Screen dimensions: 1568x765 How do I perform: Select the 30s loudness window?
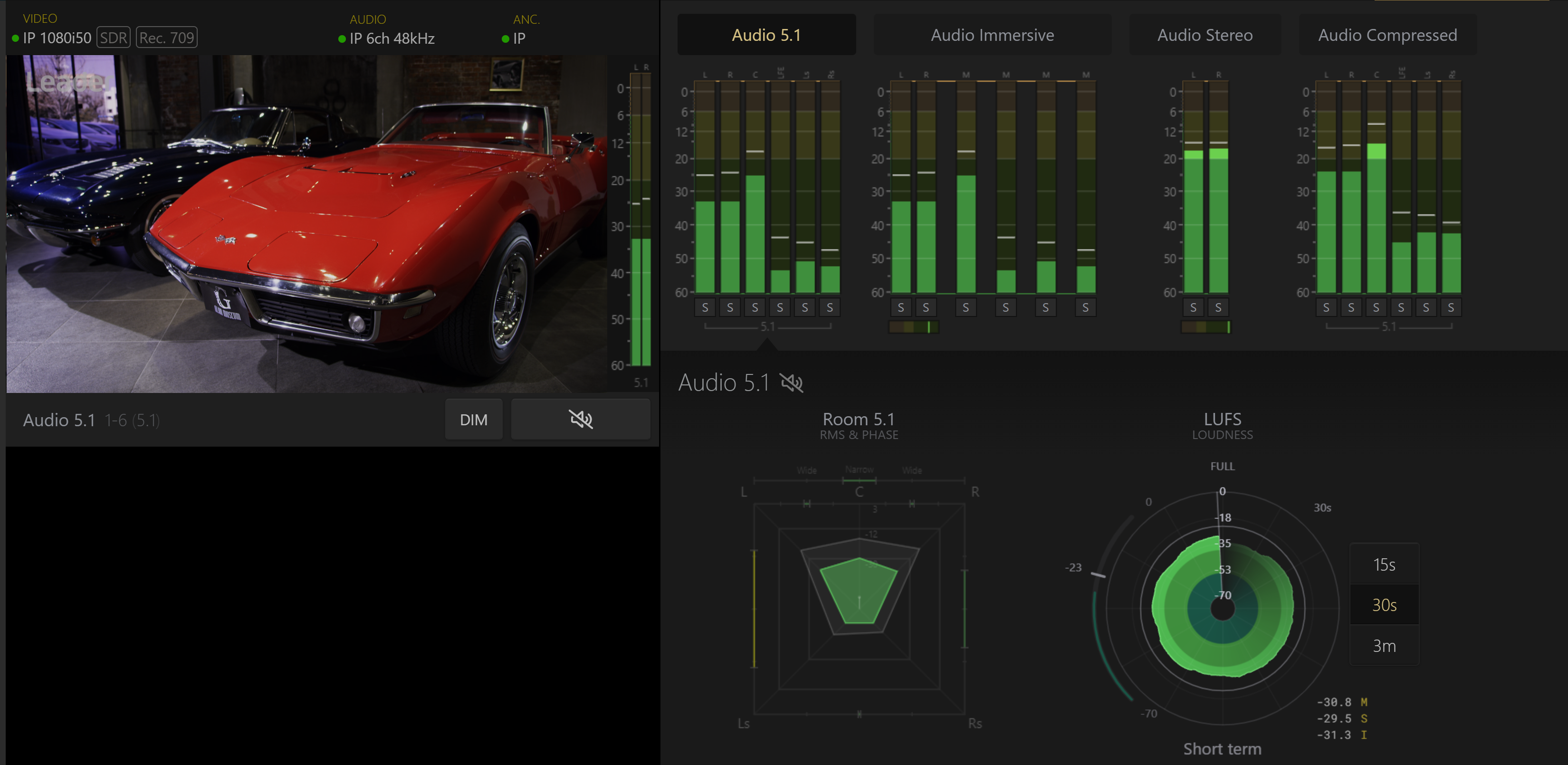[x=1384, y=604]
